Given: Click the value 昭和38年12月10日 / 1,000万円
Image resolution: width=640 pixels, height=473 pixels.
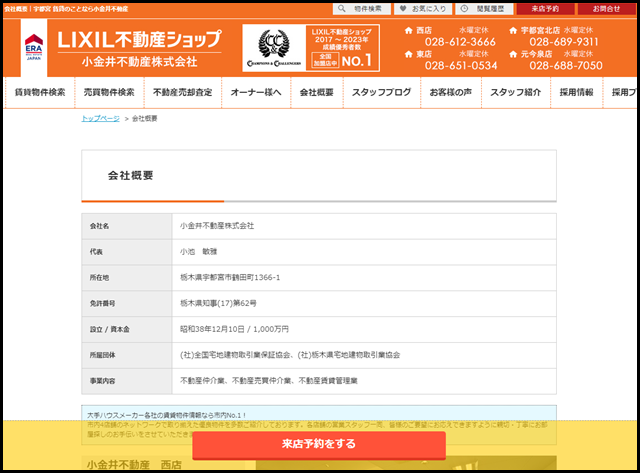Looking at the screenshot, I should 234,329.
